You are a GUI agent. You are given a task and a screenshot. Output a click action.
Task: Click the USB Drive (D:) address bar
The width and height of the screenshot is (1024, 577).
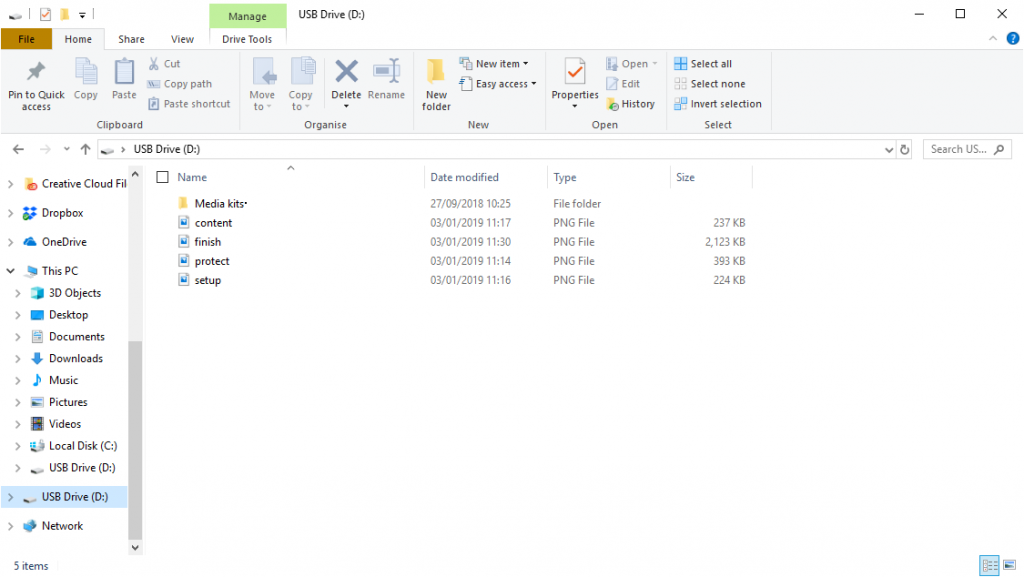tap(496, 149)
